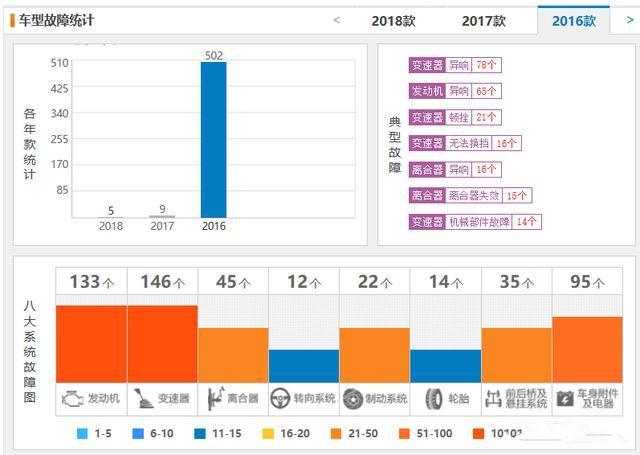640x455 pixels.
Task: Click the engine (发动机) icon
Action: pyautogui.click(x=73, y=399)
